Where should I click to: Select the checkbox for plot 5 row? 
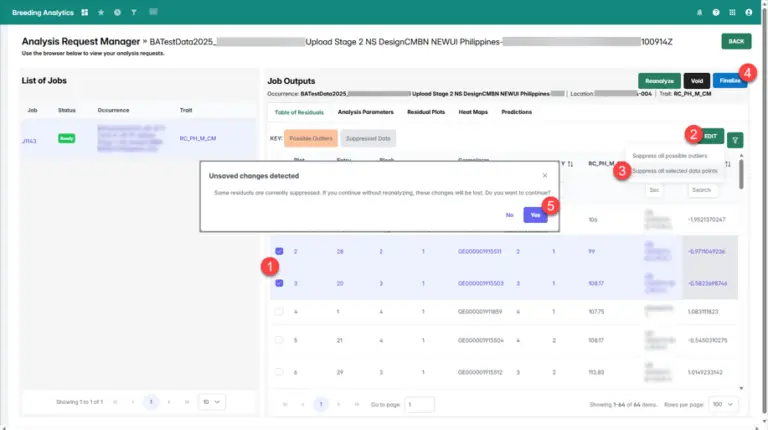pos(279,340)
